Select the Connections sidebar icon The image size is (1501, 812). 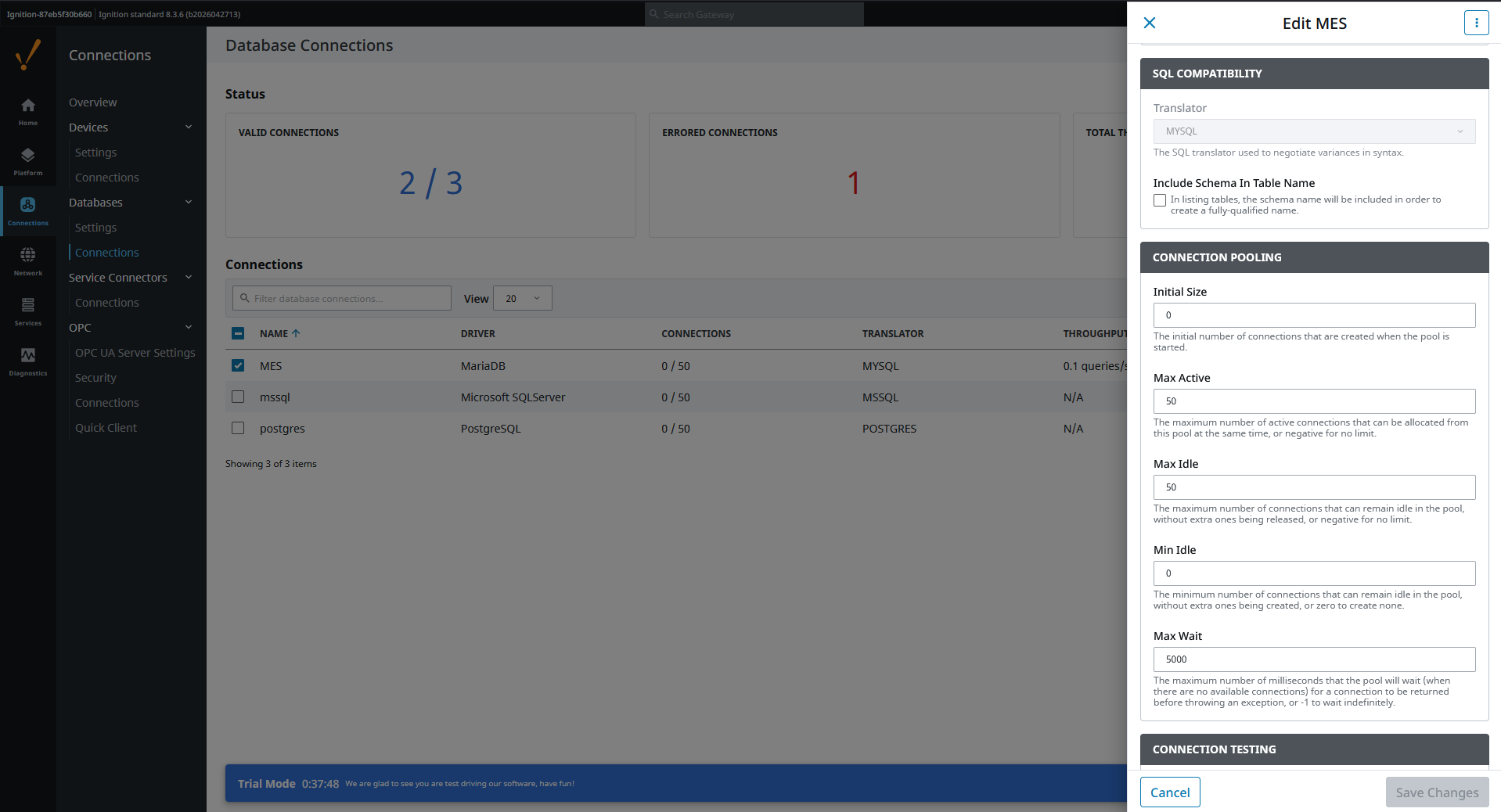[28, 211]
